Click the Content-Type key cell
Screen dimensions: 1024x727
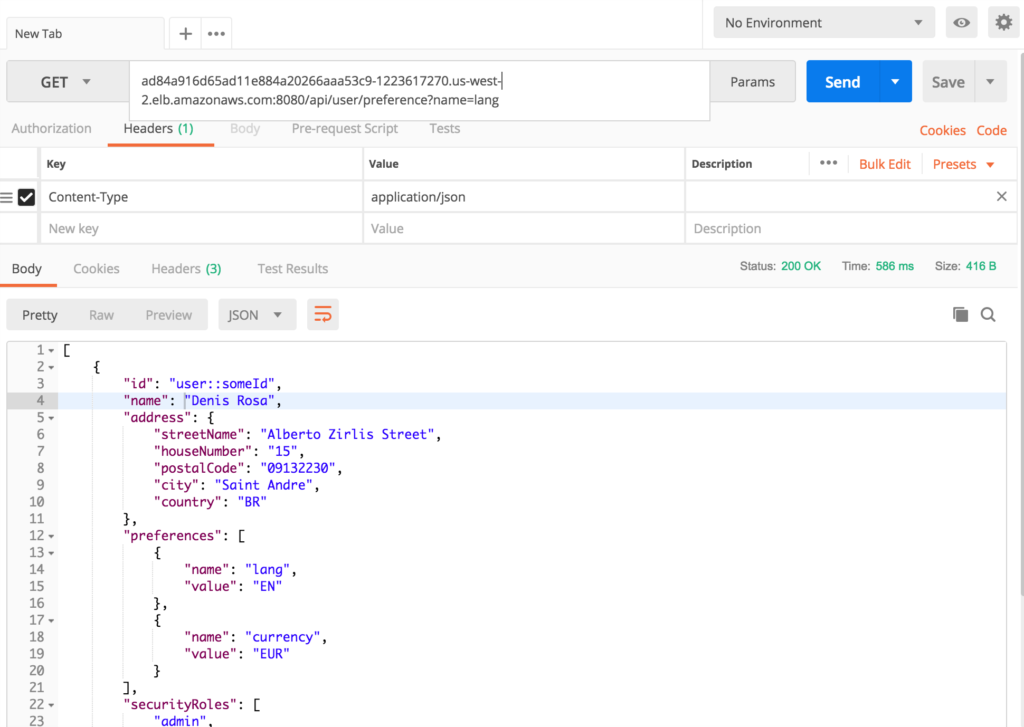click(201, 197)
